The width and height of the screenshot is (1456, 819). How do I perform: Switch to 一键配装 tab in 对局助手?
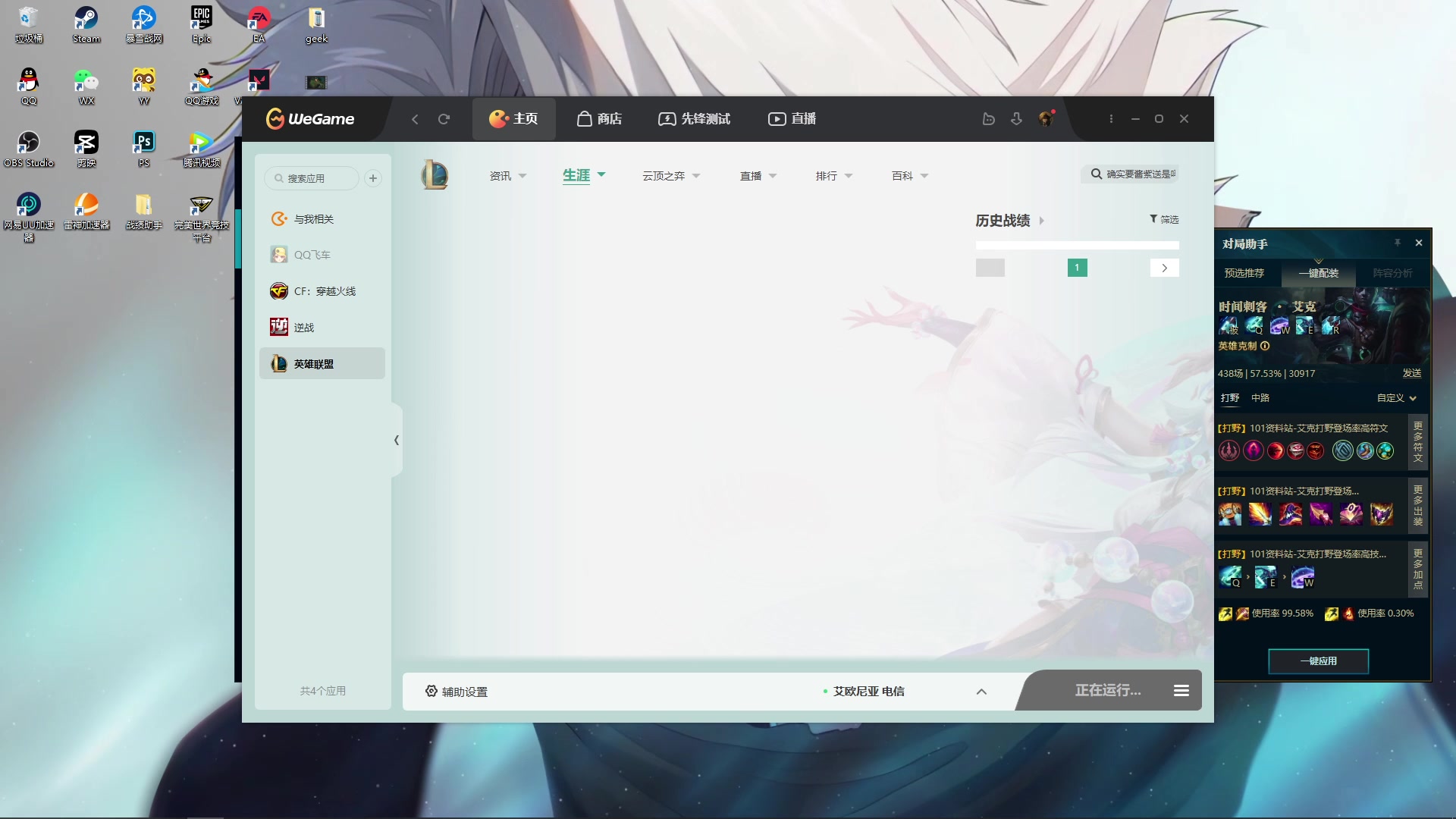click(1319, 273)
